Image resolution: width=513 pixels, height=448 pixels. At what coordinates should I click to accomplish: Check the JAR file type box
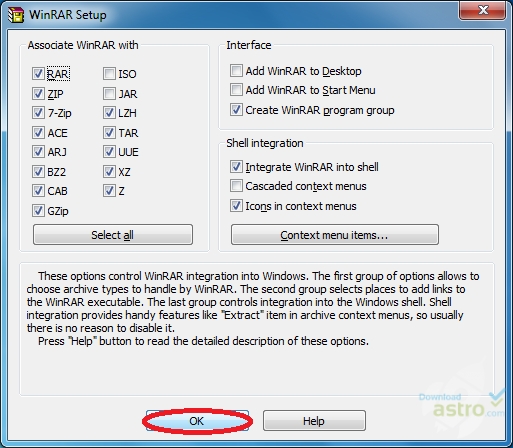pyautogui.click(x=109, y=94)
